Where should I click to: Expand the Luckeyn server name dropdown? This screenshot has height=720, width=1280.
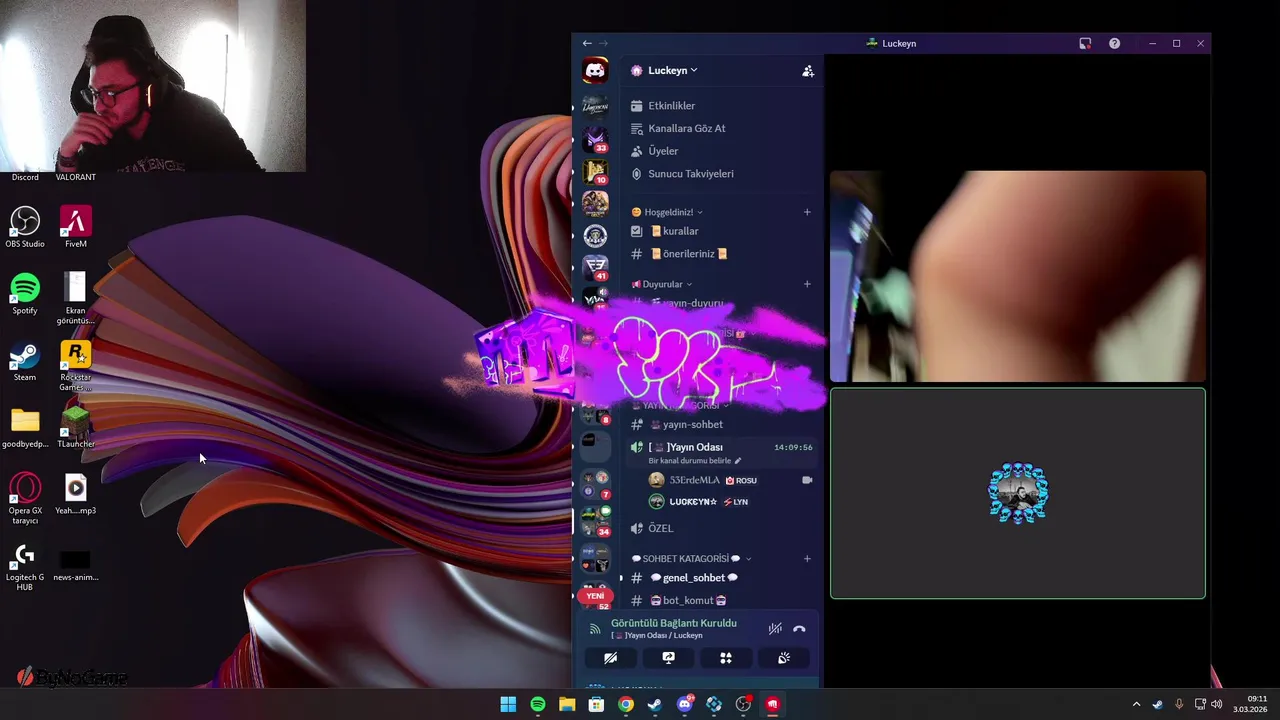[672, 71]
